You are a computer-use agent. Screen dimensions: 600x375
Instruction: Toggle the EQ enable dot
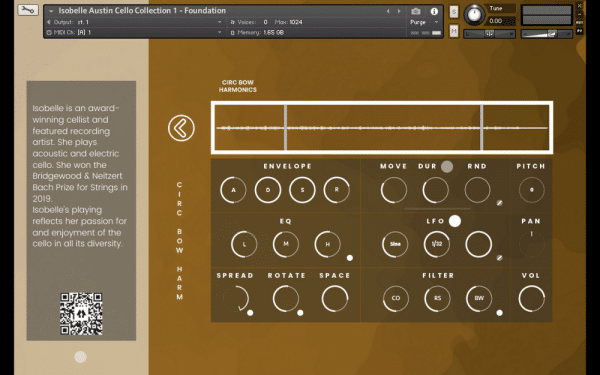tap(350, 258)
